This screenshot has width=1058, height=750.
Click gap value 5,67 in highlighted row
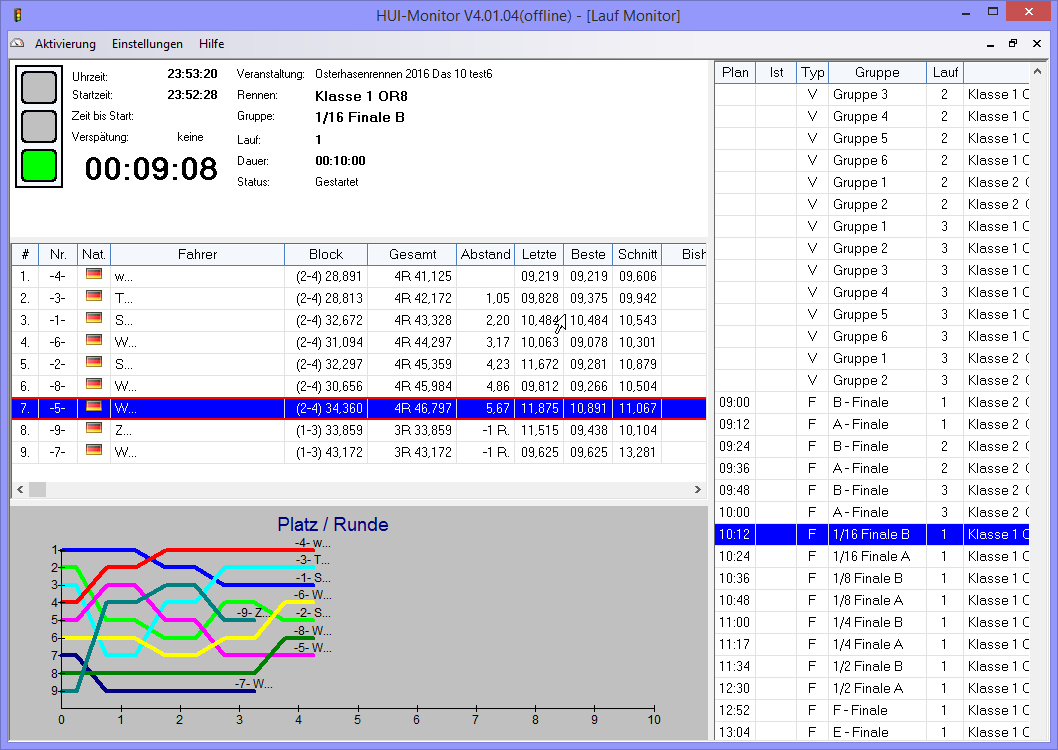point(497,408)
